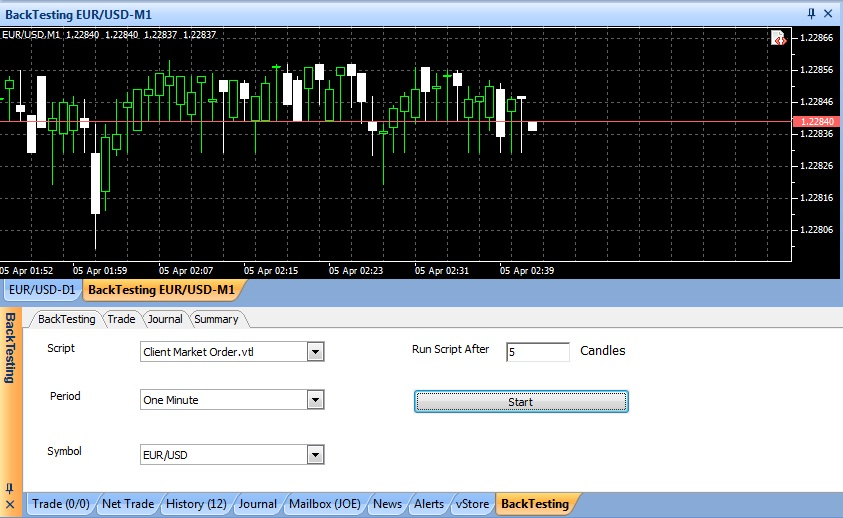Image resolution: width=843 pixels, height=518 pixels.
Task: Open the Period dropdown arrow
Action: click(316, 400)
